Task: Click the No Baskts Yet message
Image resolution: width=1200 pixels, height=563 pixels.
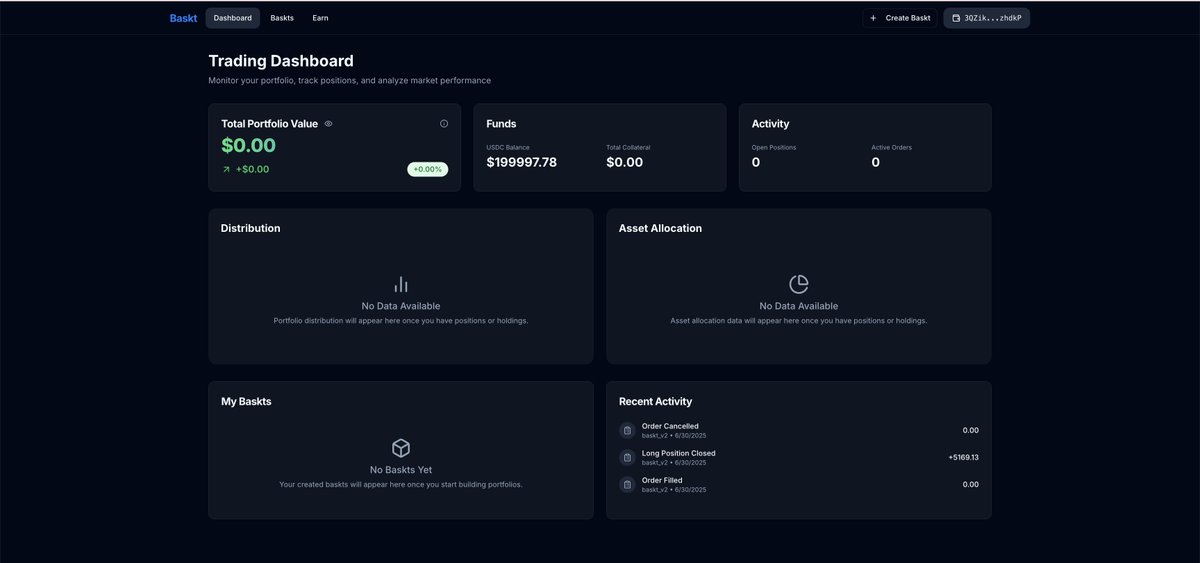Action: pyautogui.click(x=401, y=470)
